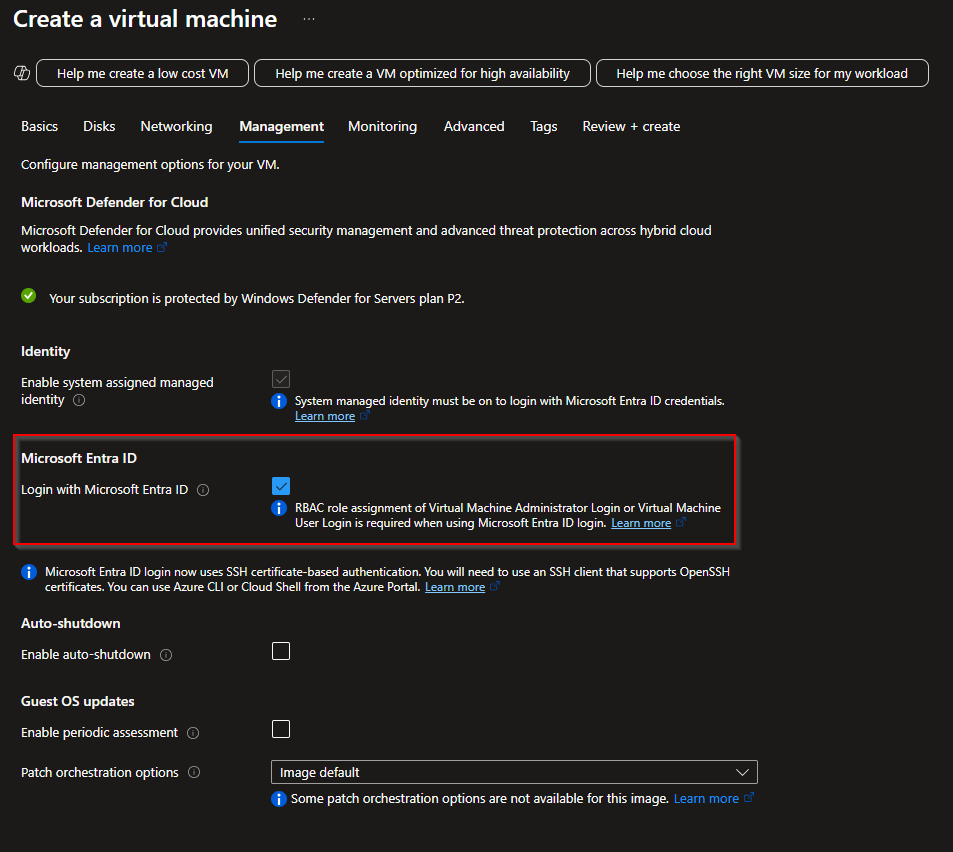Open Learn more link for RBAC role assignment
The width and height of the screenshot is (953, 852).
tap(641, 523)
